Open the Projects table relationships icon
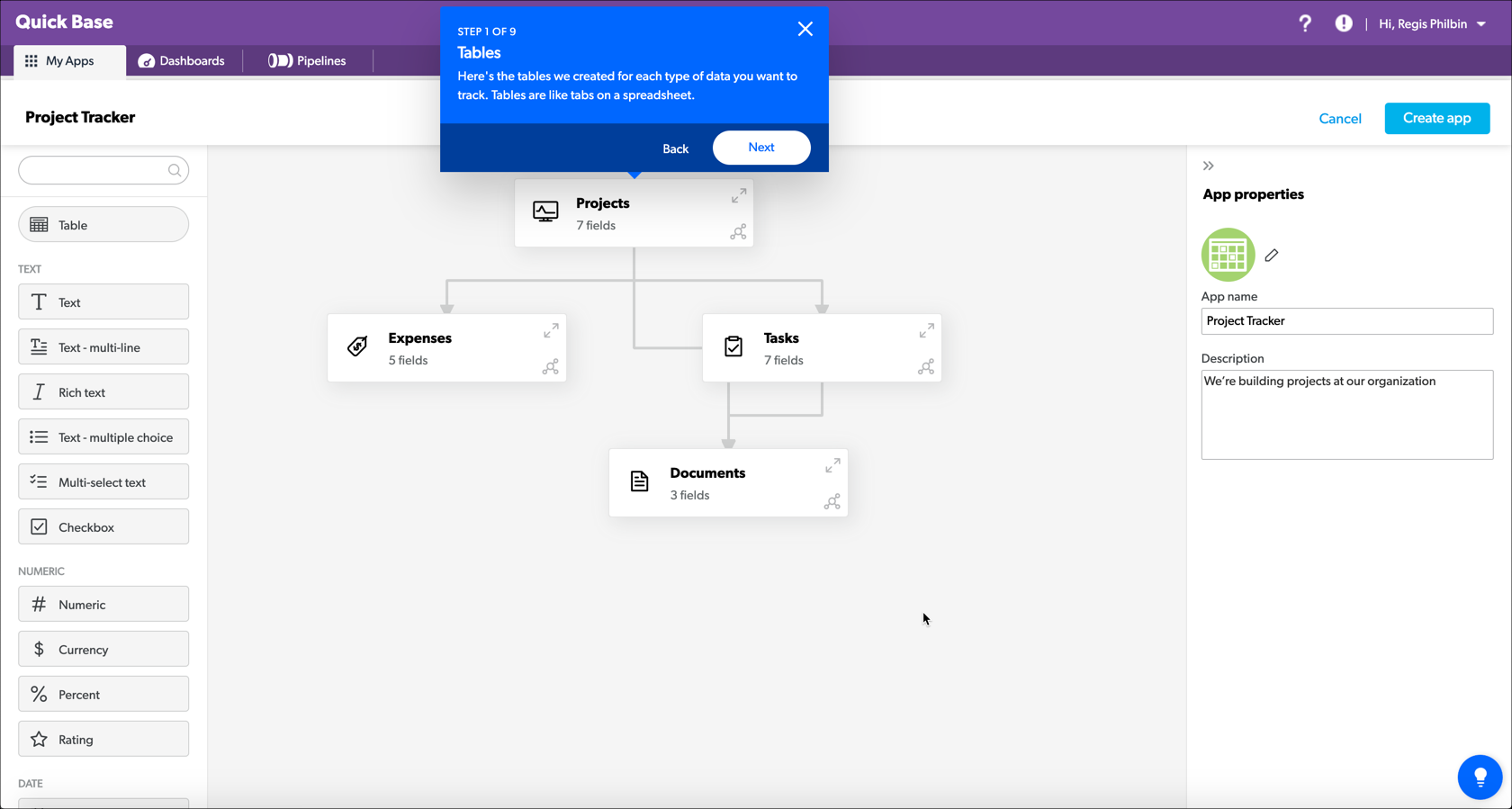This screenshot has width=1512, height=809. point(738,232)
